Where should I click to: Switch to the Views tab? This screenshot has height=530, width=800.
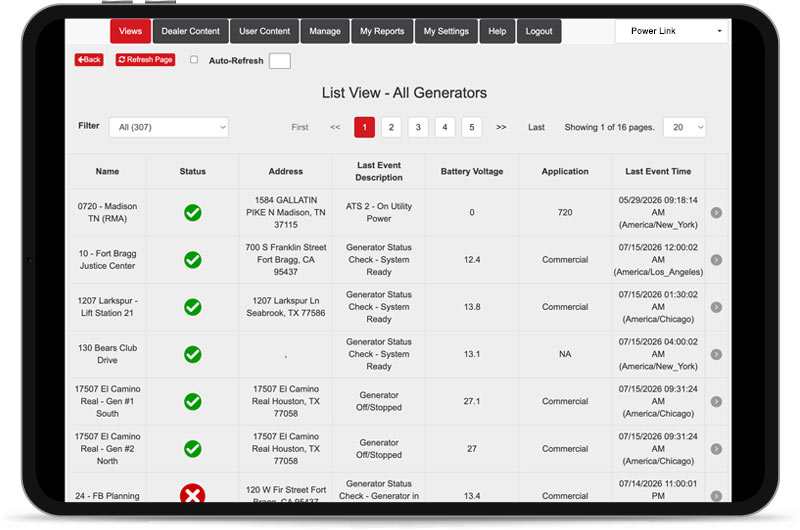(x=131, y=31)
